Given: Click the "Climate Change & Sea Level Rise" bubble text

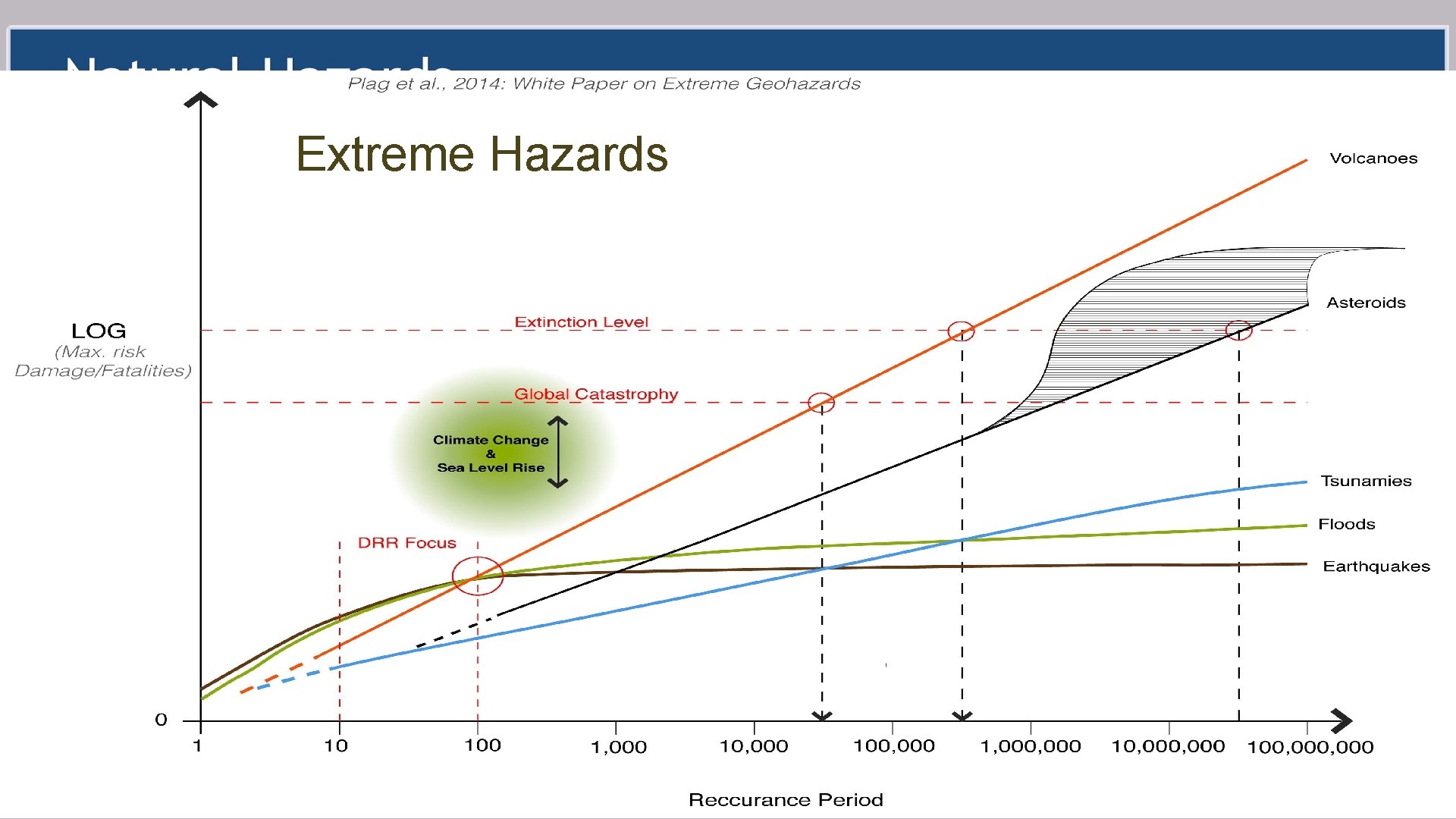Looking at the screenshot, I should point(491,453).
